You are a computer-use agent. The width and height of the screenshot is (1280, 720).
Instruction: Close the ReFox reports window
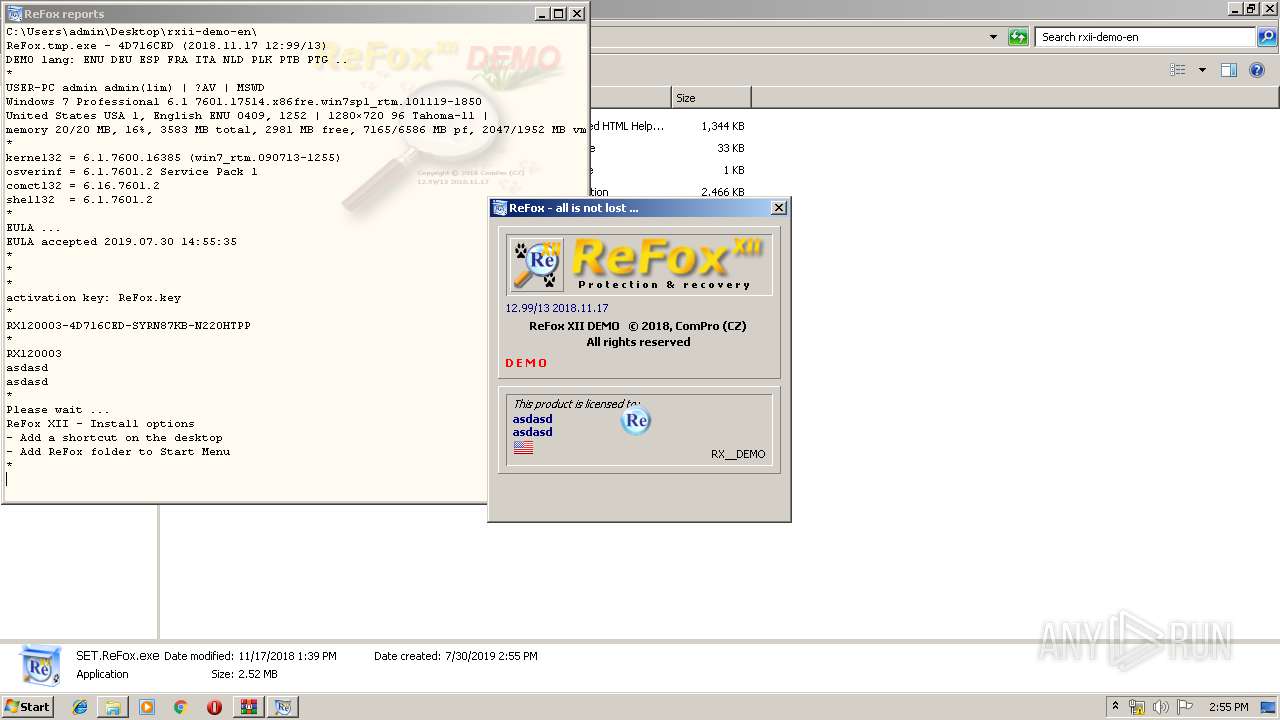tap(577, 13)
